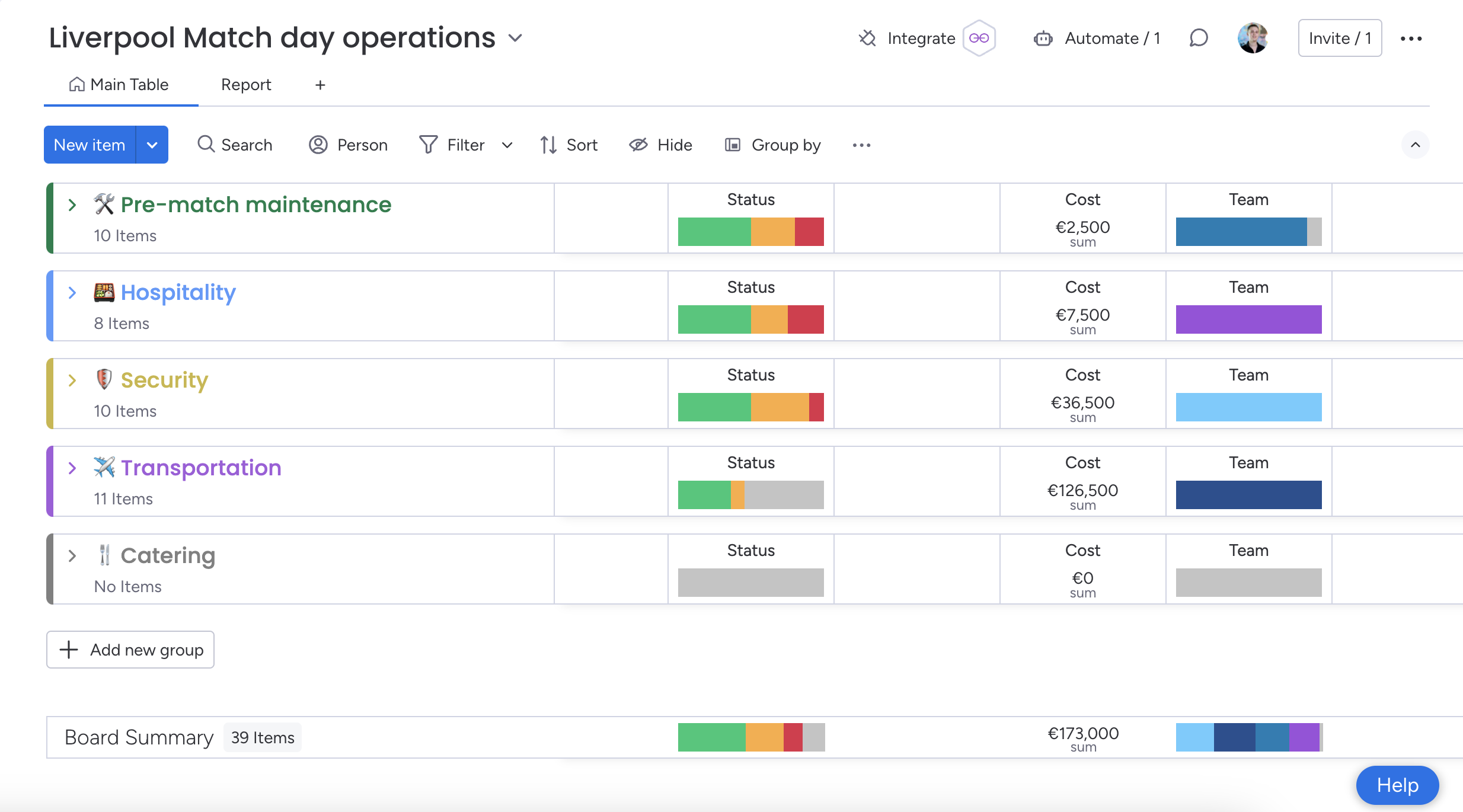Image resolution: width=1463 pixels, height=812 pixels.
Task: Expand the Security group
Action: [72, 381]
